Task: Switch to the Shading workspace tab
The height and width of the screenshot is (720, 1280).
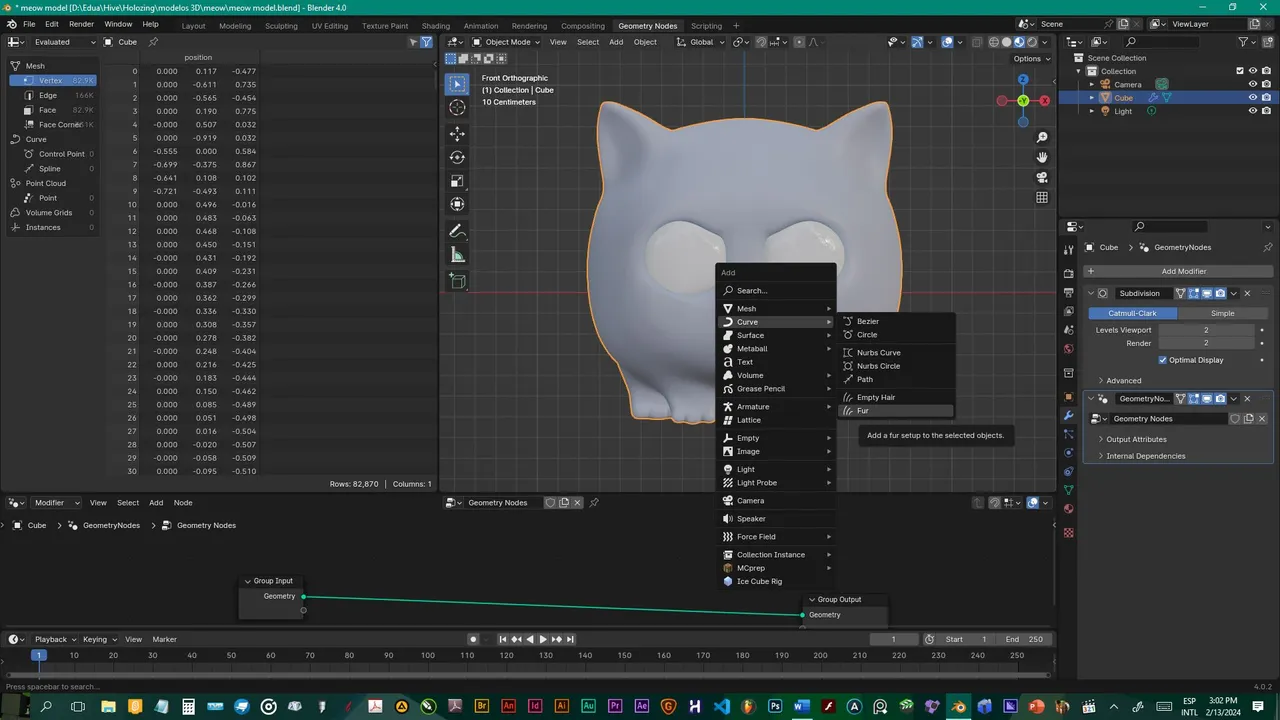Action: (435, 25)
